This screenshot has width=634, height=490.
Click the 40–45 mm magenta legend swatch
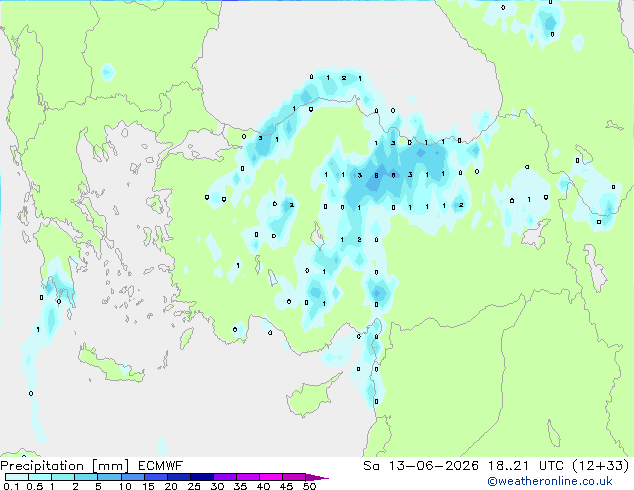pos(271,477)
